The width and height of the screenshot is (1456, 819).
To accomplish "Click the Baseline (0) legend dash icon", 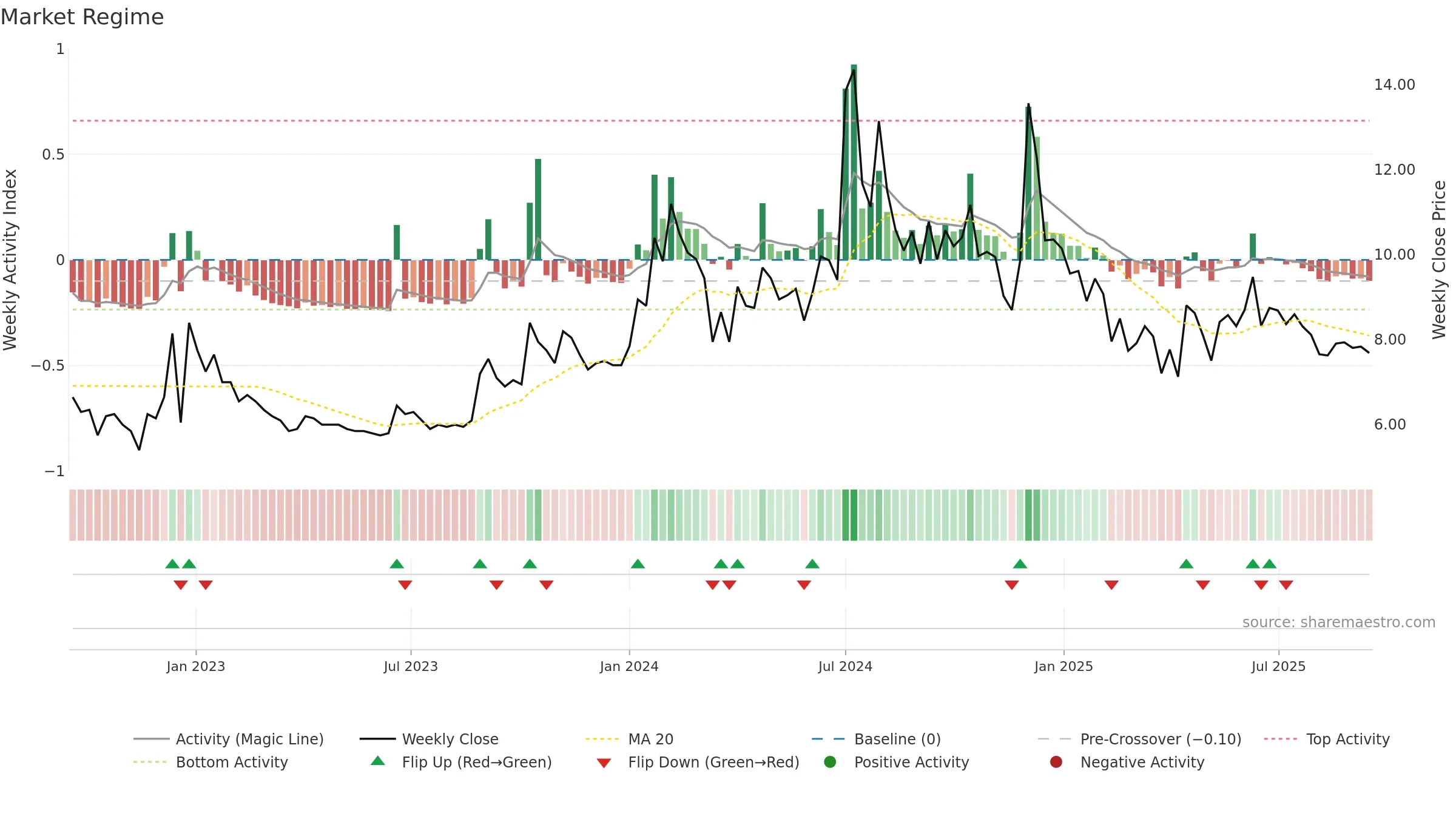I will tap(828, 739).
